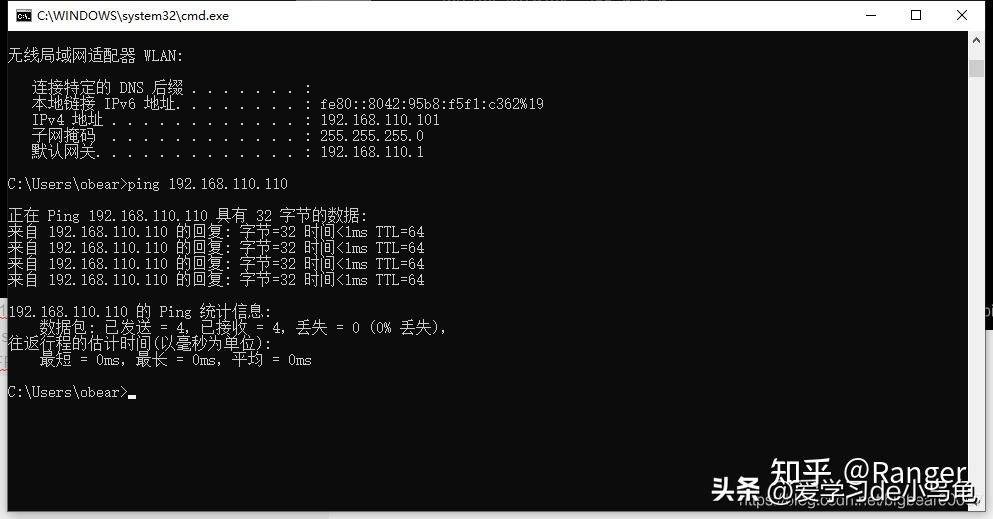Minimize the cmd.exe window
993x519 pixels.
click(871, 15)
